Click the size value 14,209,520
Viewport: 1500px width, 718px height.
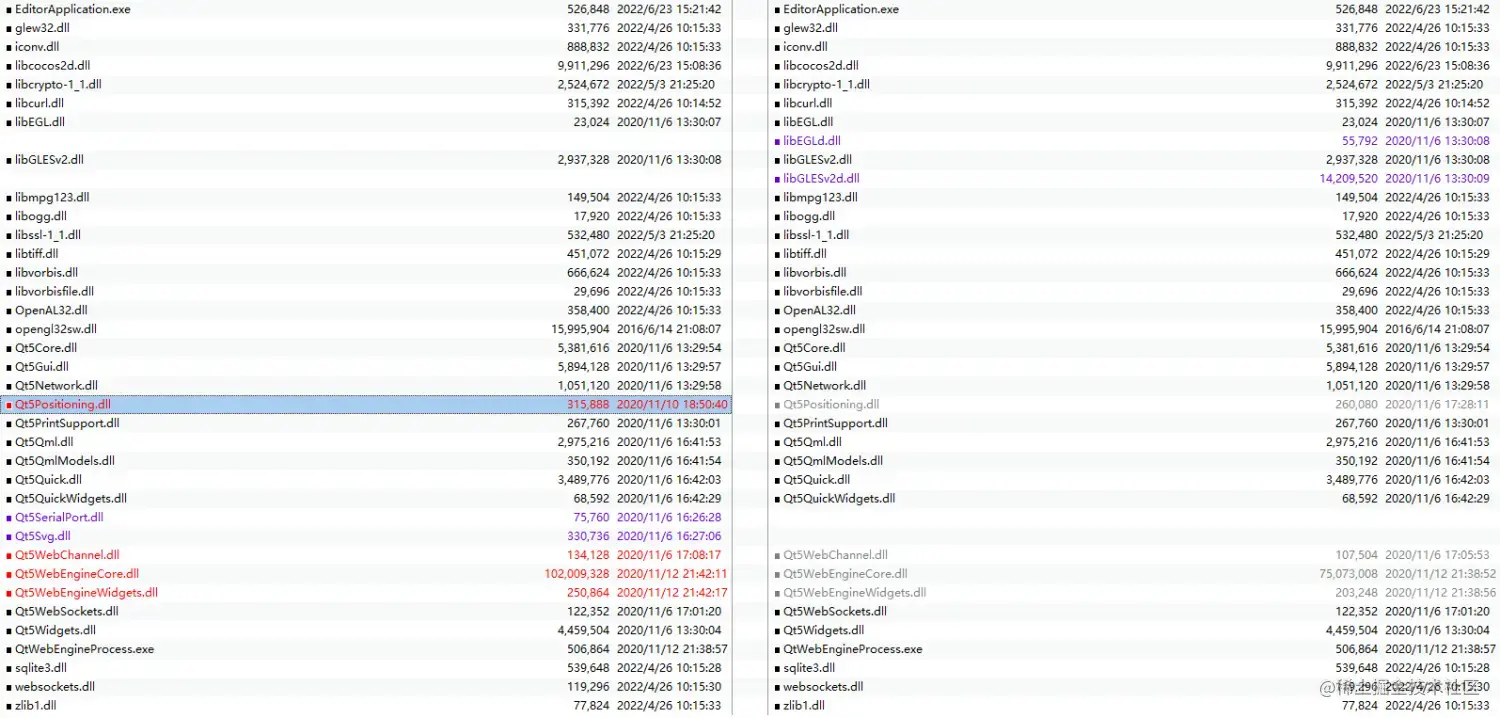coord(1349,179)
